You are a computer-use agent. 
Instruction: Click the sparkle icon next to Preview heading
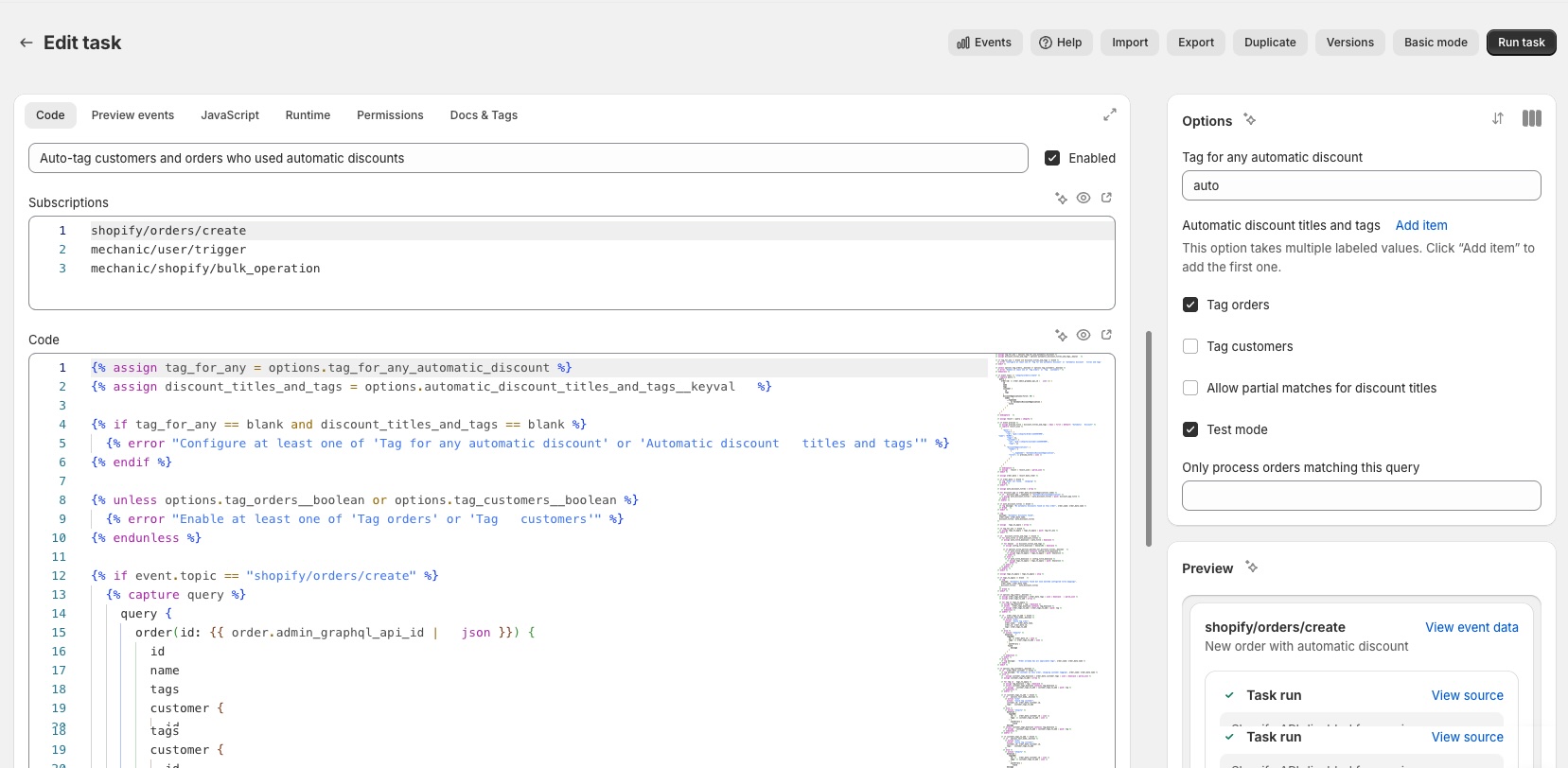coord(1252,567)
